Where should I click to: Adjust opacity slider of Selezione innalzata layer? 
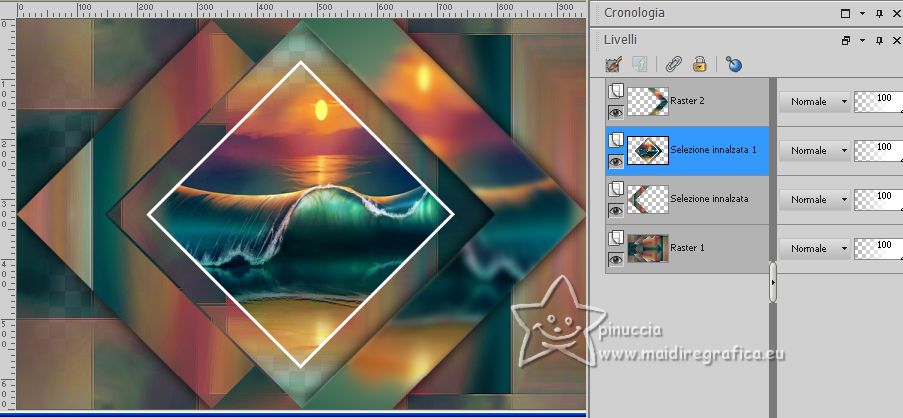878,199
